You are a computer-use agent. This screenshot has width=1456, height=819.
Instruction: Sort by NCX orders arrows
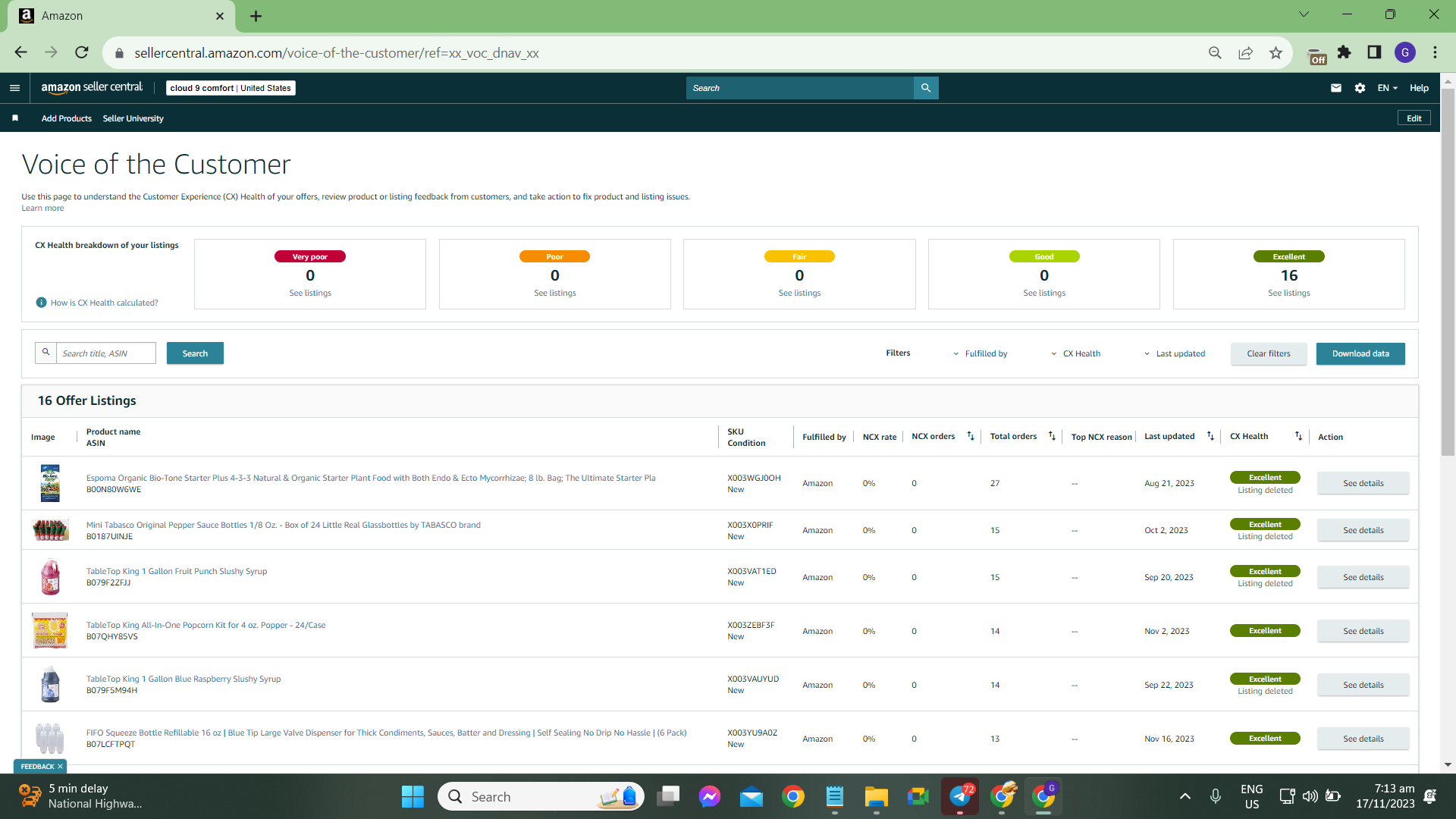(x=971, y=436)
